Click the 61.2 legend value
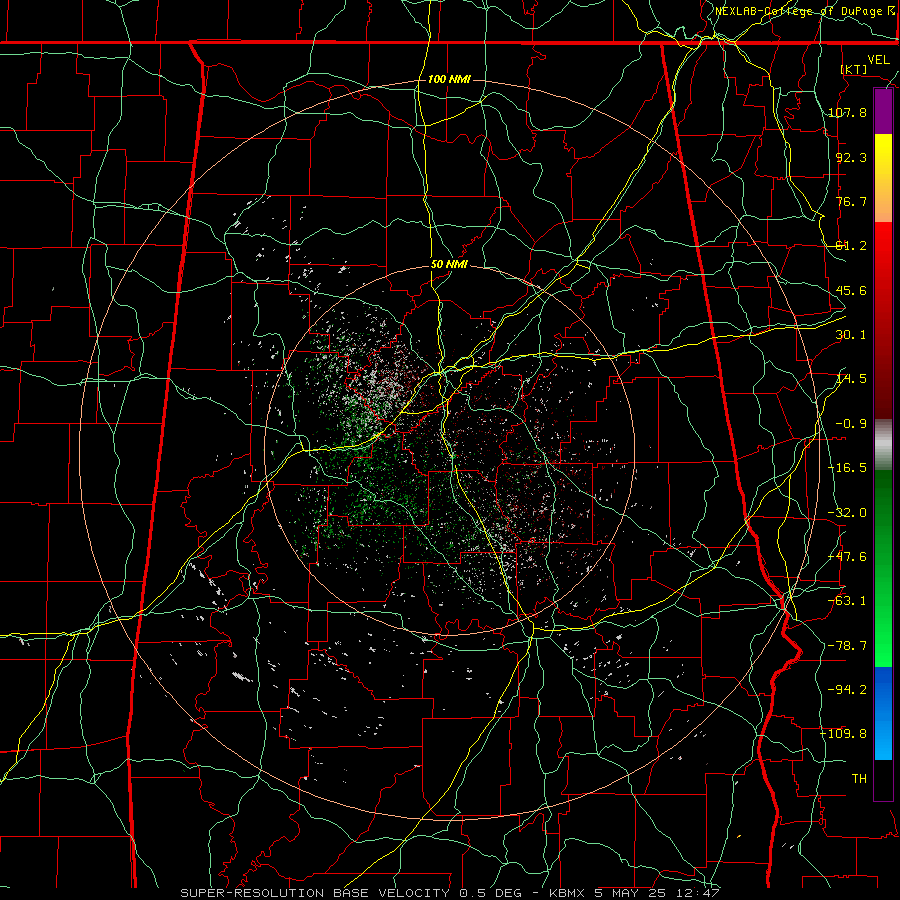The height and width of the screenshot is (900, 900). point(851,246)
